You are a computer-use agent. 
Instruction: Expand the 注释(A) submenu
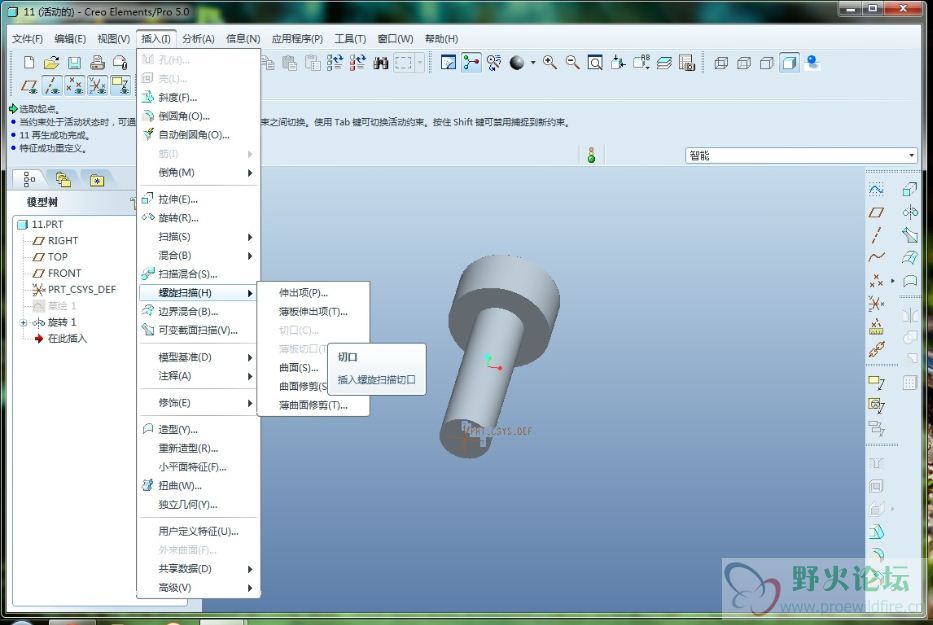pyautogui.click(x=199, y=376)
